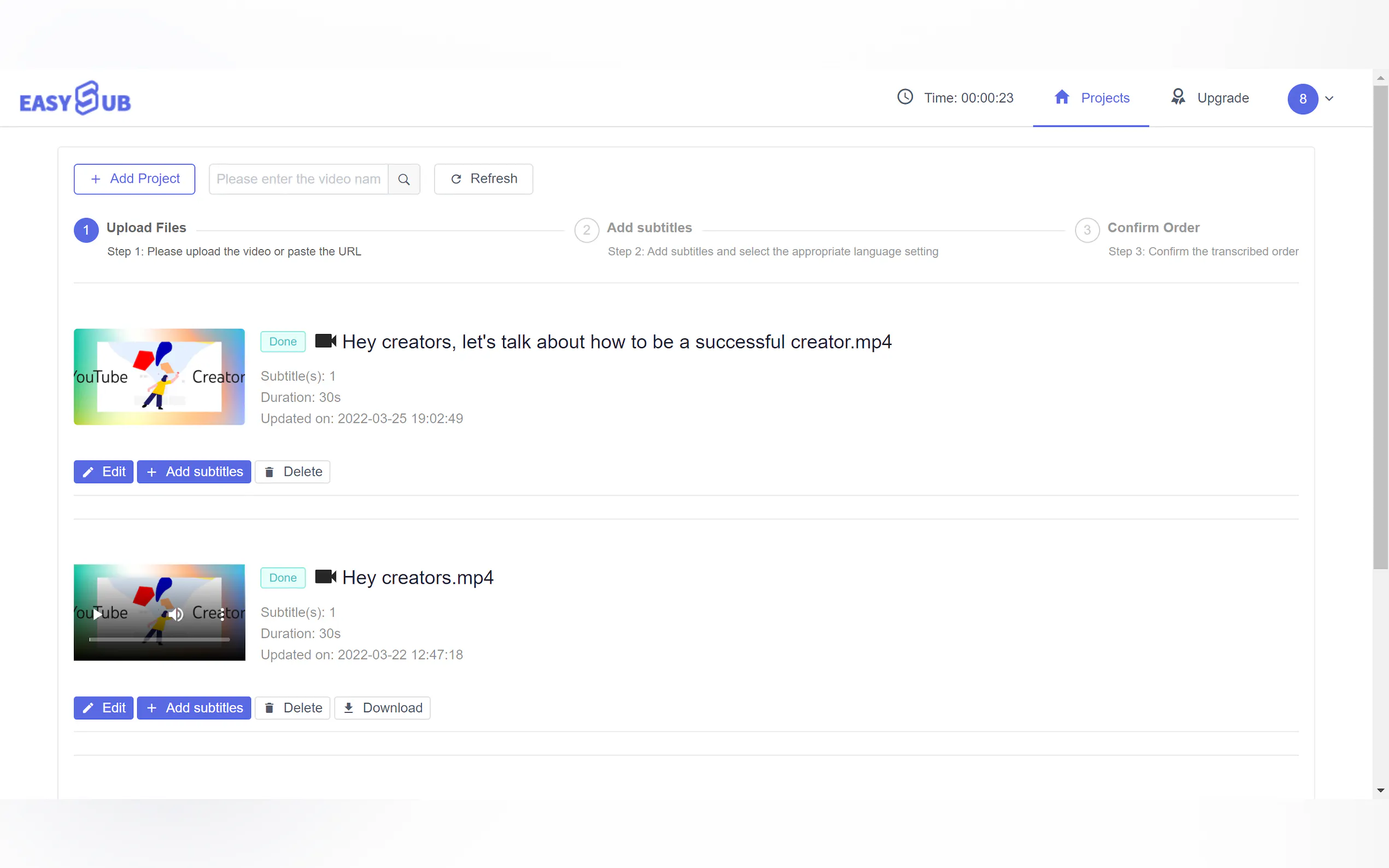This screenshot has width=1389, height=868.
Task: Click the search magnifier icon
Action: coord(404,179)
